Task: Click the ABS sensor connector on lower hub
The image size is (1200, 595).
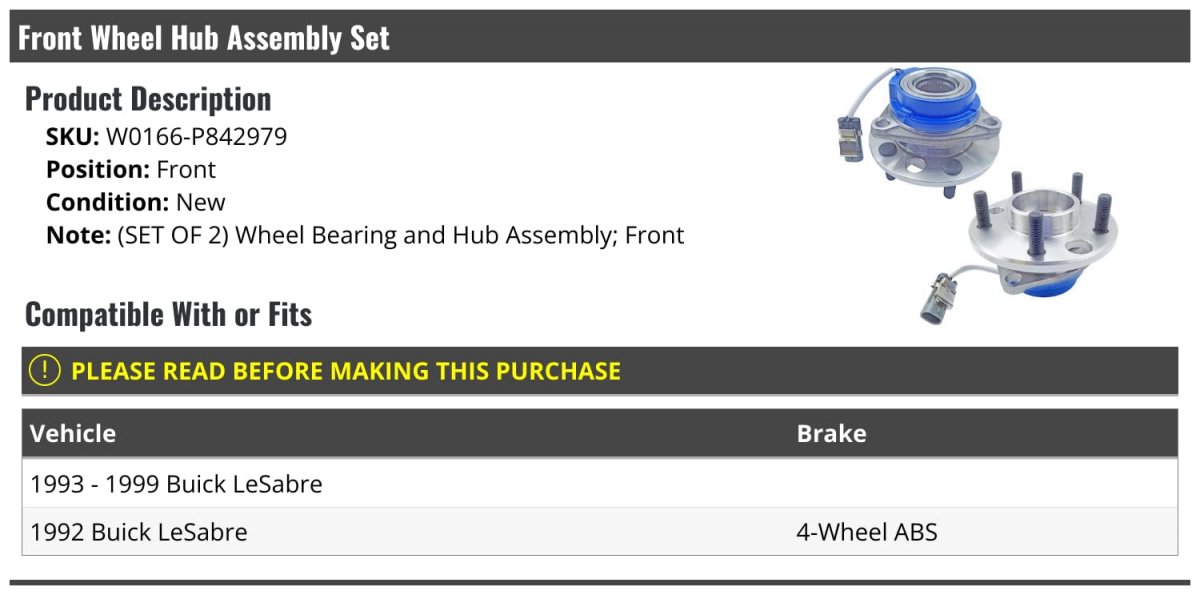Action: [937, 295]
